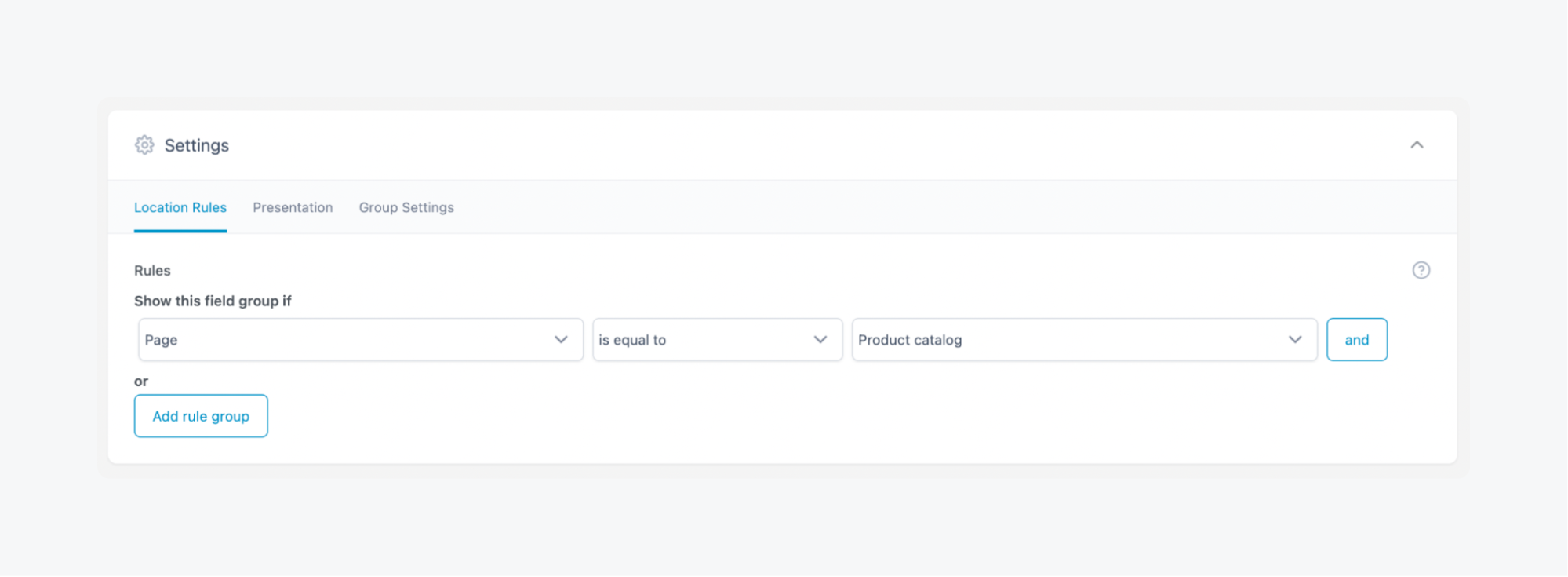Click the 'Show this field group if' label
1568x577 pixels.
[213, 301]
